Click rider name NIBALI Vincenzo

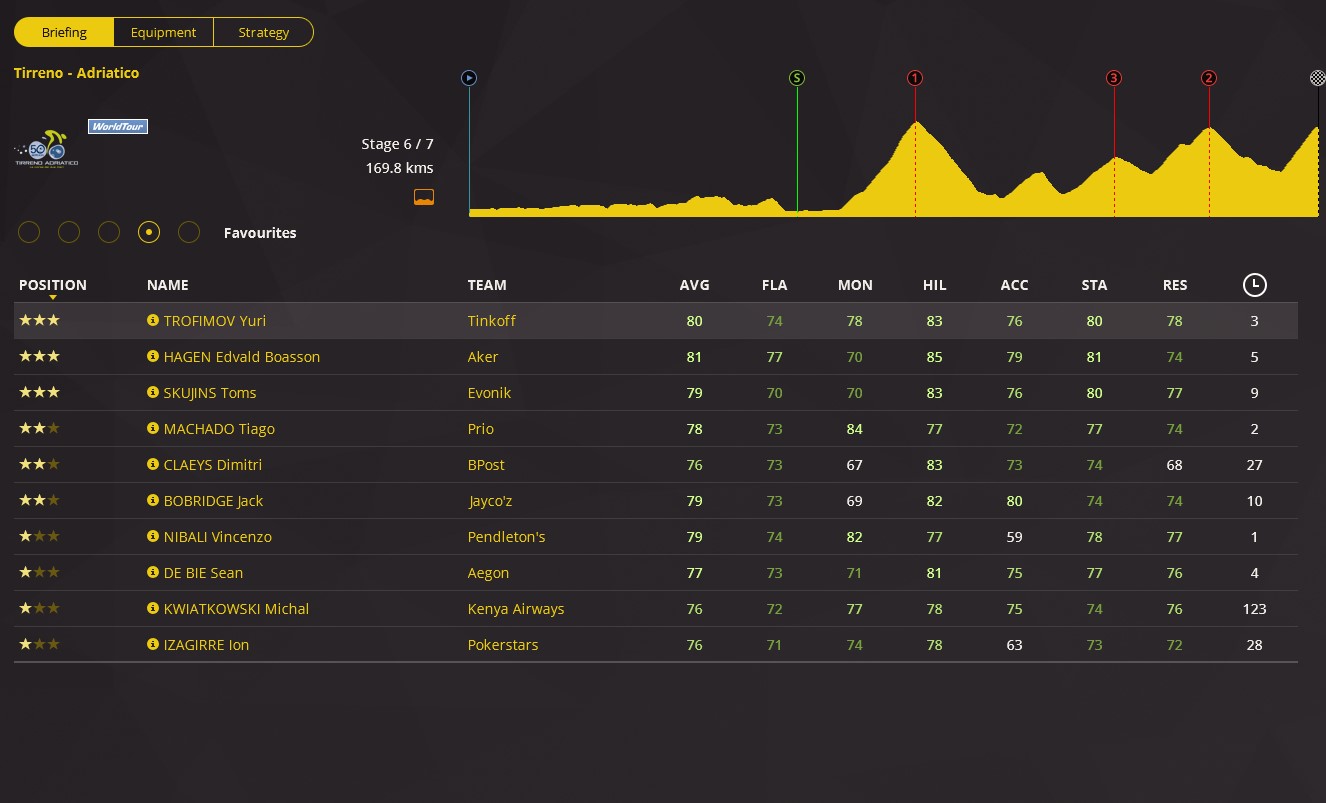pos(218,537)
